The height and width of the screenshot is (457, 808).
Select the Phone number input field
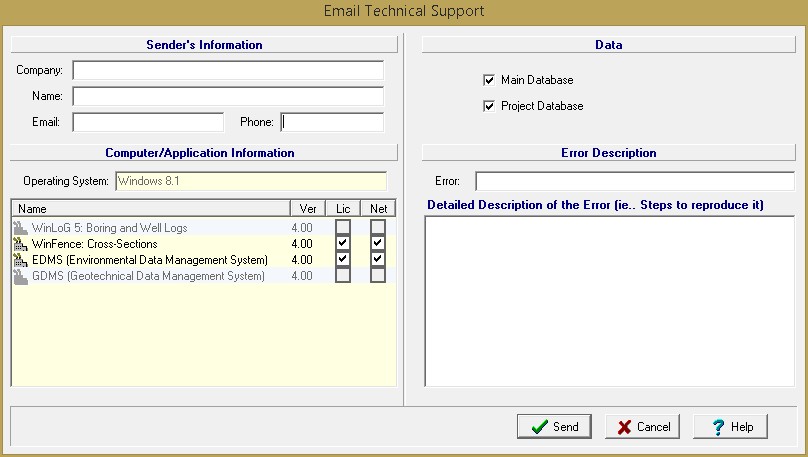pyautogui.click(x=332, y=122)
